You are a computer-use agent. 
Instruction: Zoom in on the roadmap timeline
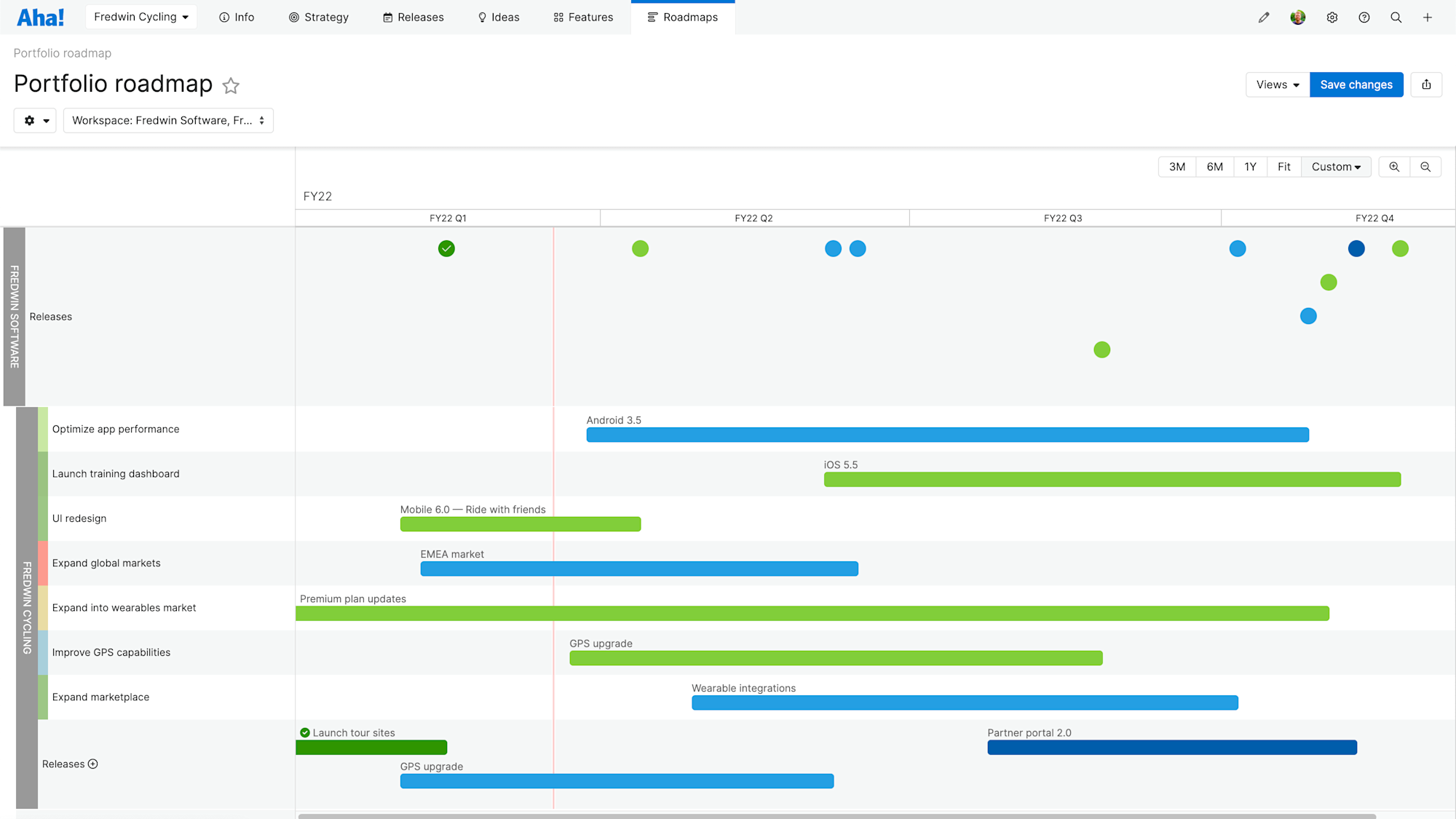[1393, 167]
